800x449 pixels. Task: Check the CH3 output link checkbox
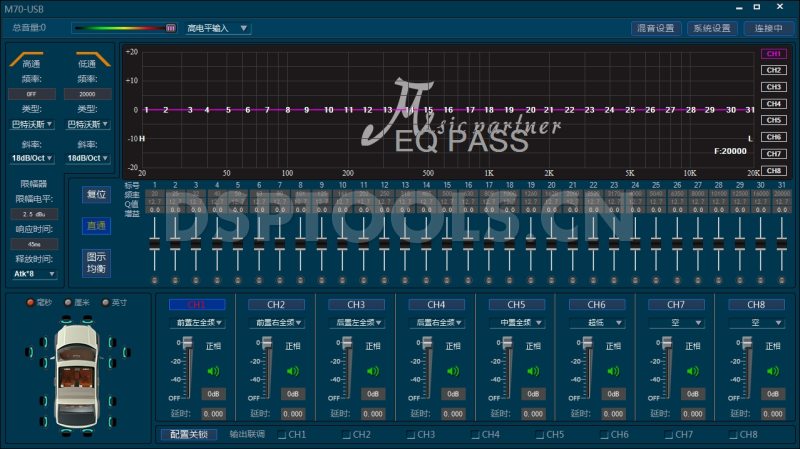coord(411,435)
